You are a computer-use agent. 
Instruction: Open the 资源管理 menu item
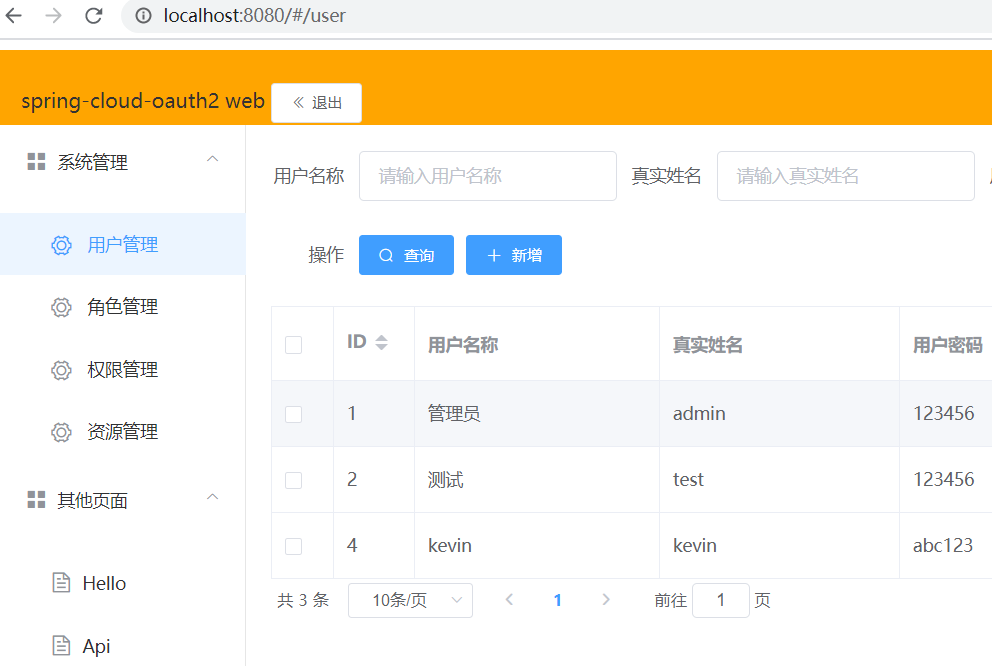point(122,431)
